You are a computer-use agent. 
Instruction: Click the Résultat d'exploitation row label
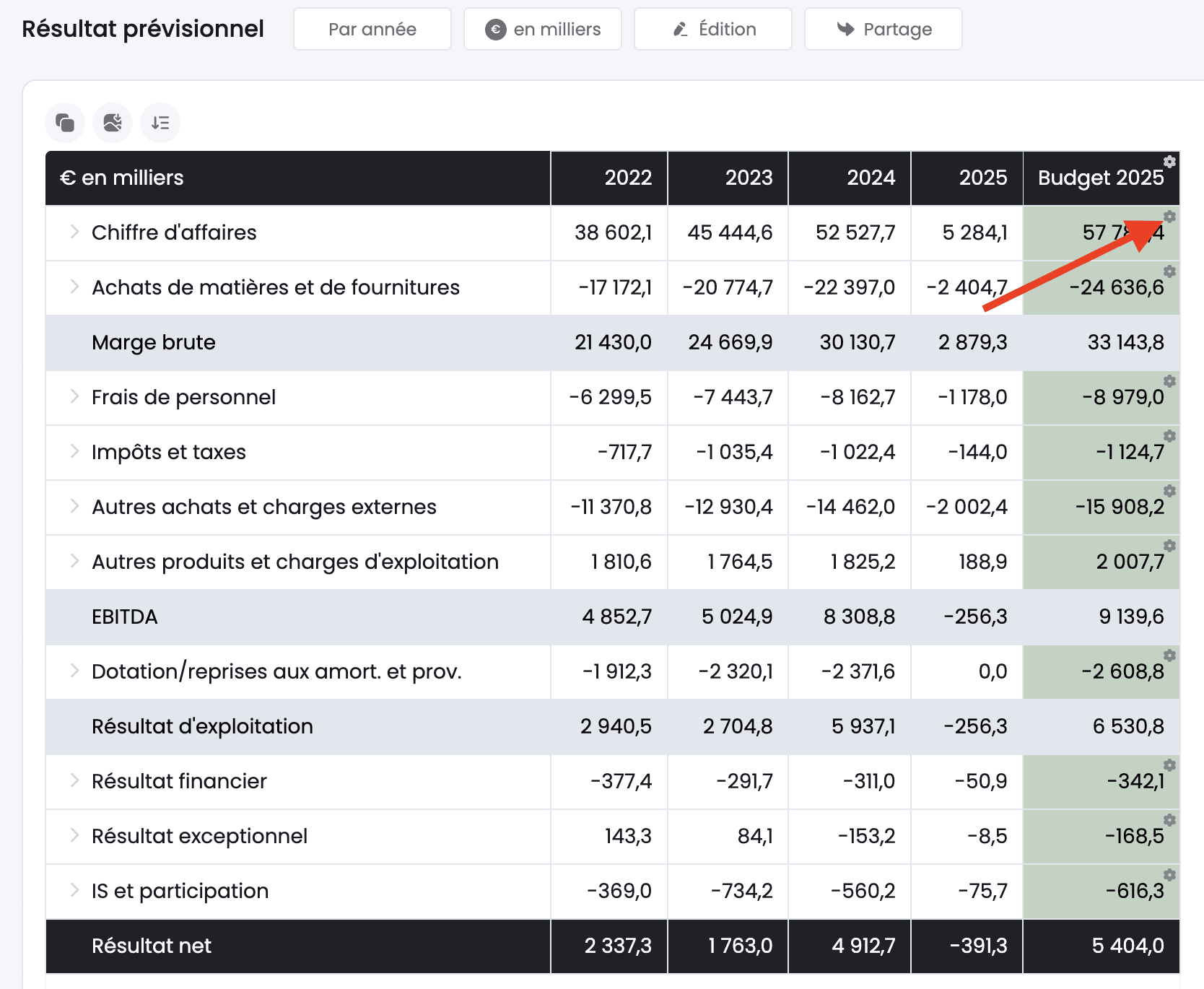[202, 726]
